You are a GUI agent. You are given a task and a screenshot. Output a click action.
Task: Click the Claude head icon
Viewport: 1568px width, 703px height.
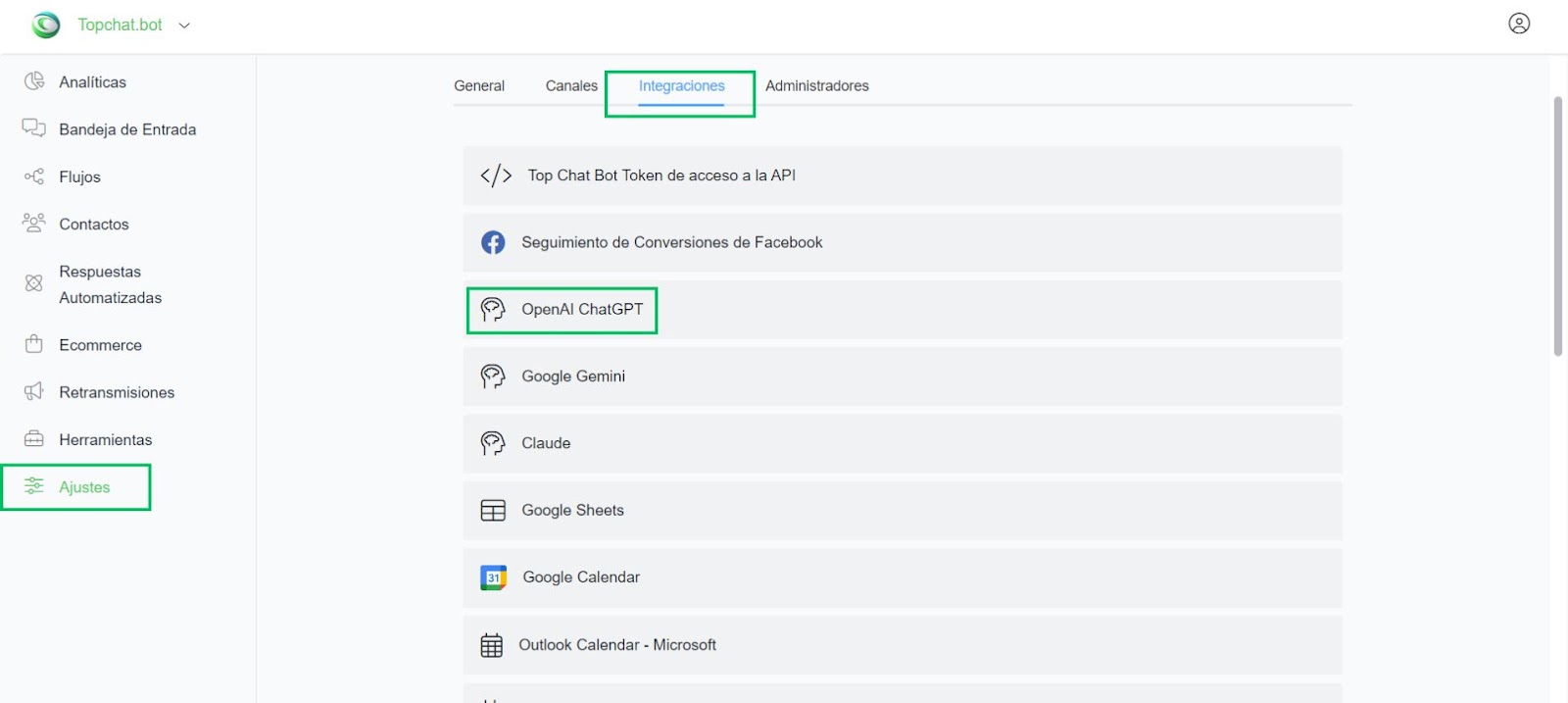point(493,443)
